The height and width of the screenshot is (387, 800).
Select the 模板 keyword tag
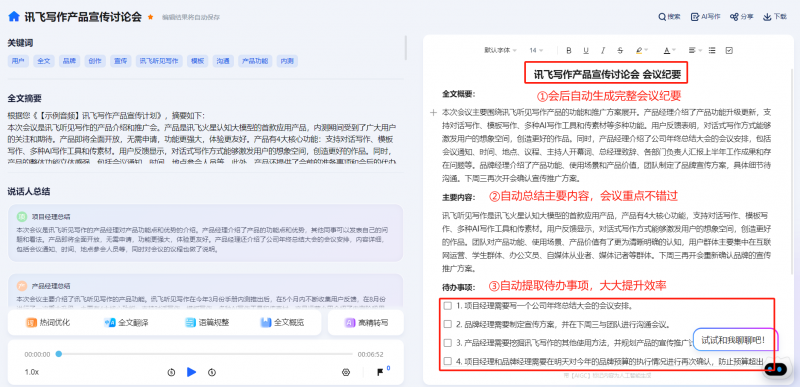[197, 61]
